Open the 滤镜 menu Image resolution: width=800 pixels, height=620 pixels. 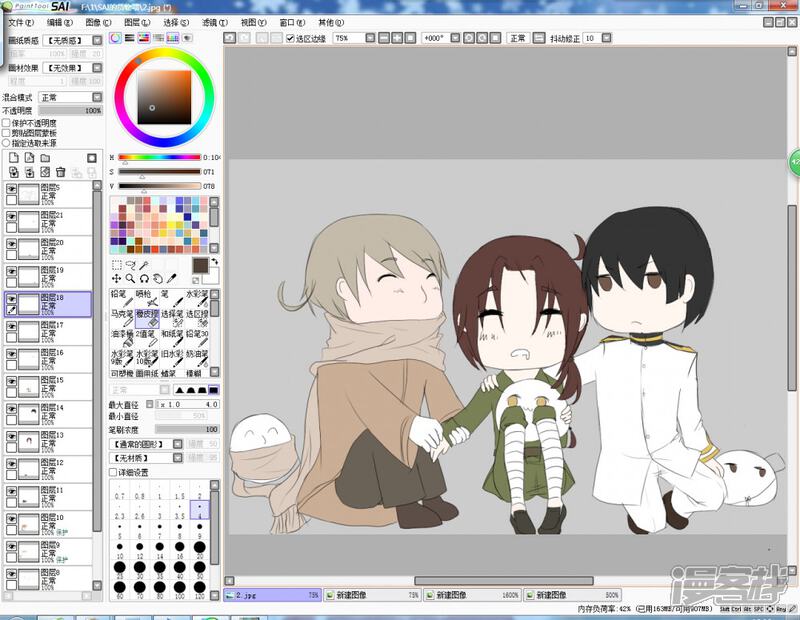pyautogui.click(x=210, y=21)
